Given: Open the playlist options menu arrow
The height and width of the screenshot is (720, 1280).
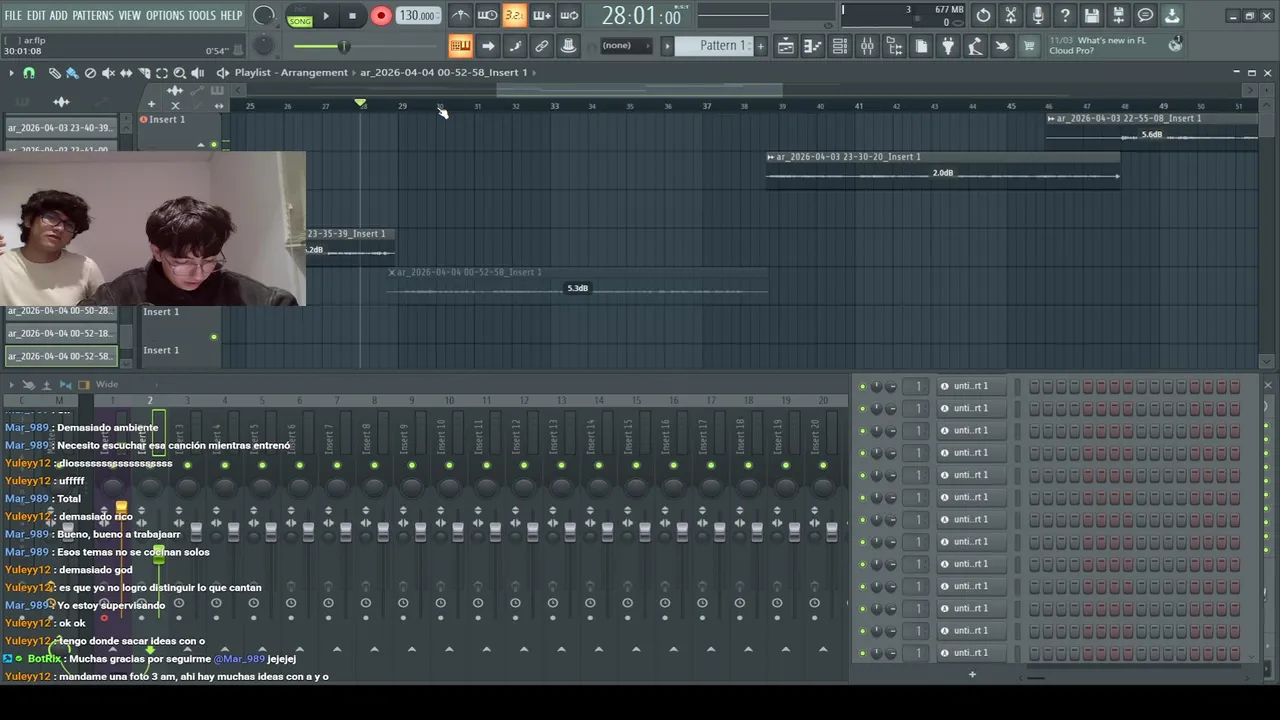Looking at the screenshot, I should tap(11, 73).
